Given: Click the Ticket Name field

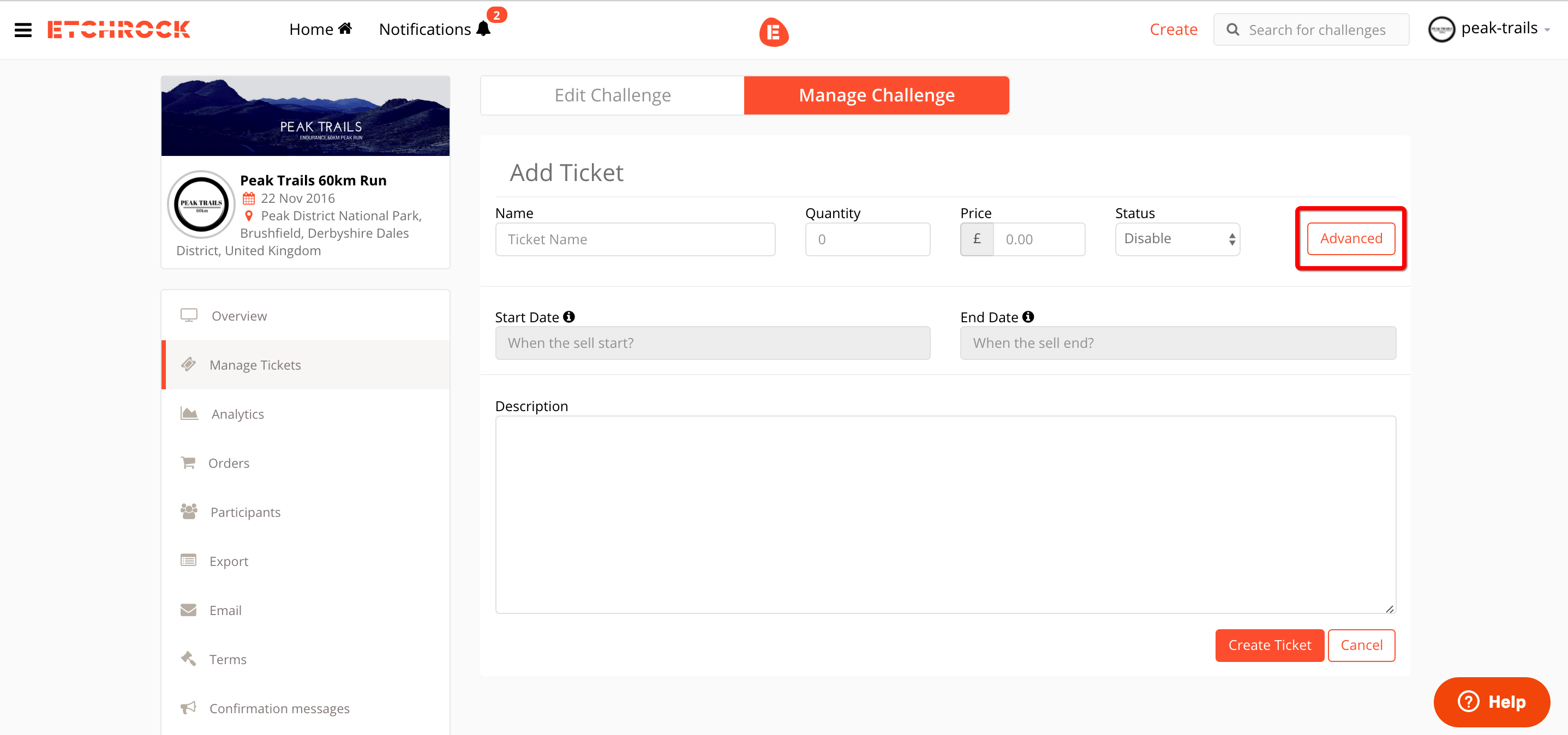Looking at the screenshot, I should [x=635, y=239].
